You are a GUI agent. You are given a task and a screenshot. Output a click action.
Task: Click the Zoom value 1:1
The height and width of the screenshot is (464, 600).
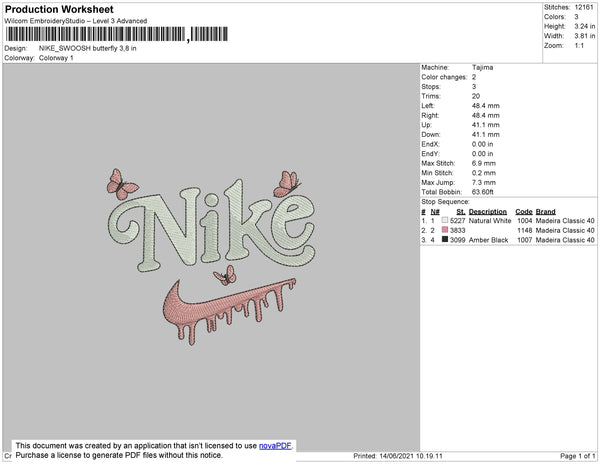pos(579,46)
